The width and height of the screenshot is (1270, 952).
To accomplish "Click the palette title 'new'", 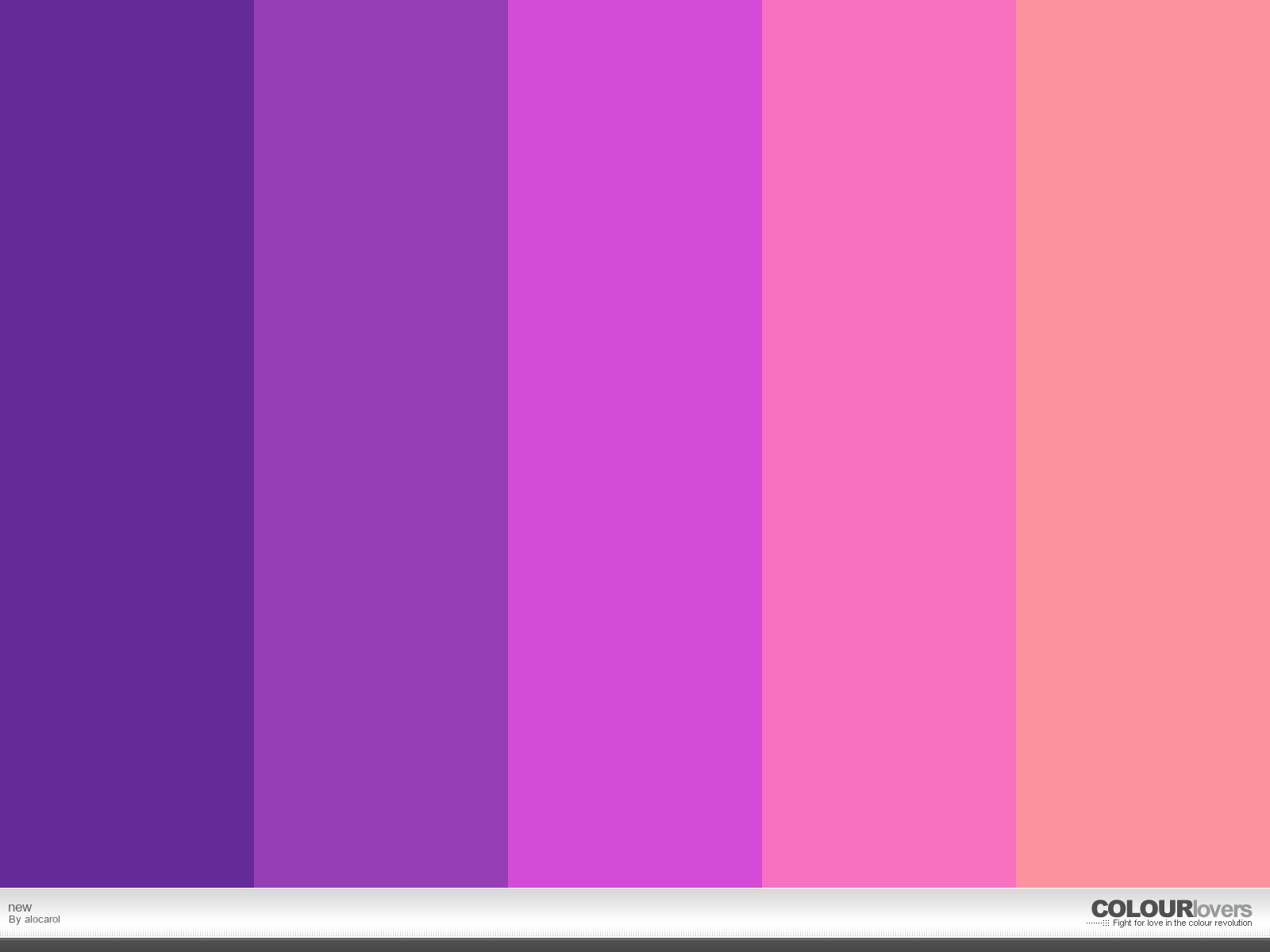I will (20, 908).
